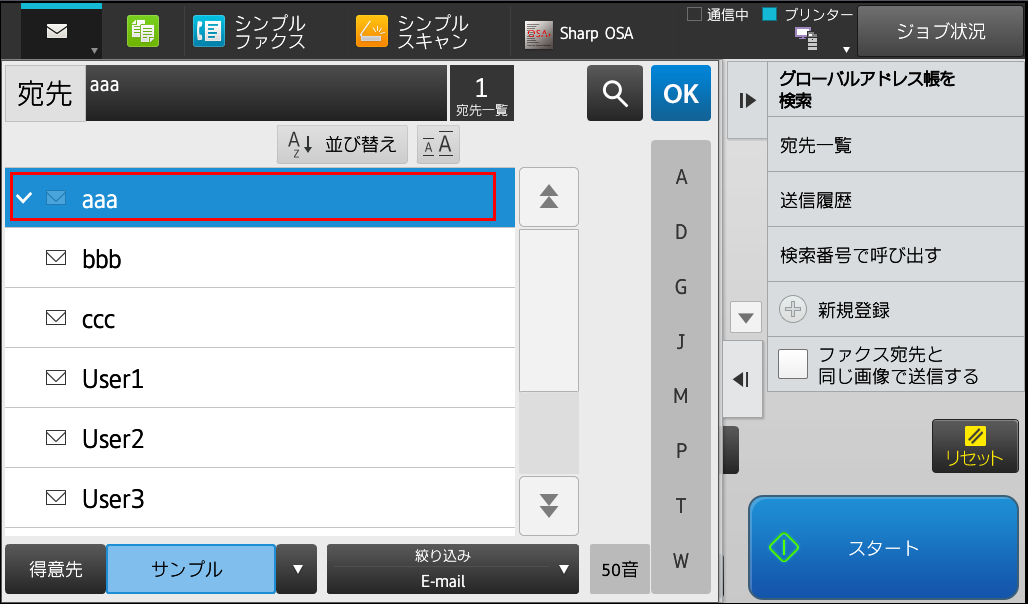Launch Sharp OSA application
The width and height of the screenshot is (1028, 604).
[x=579, y=33]
